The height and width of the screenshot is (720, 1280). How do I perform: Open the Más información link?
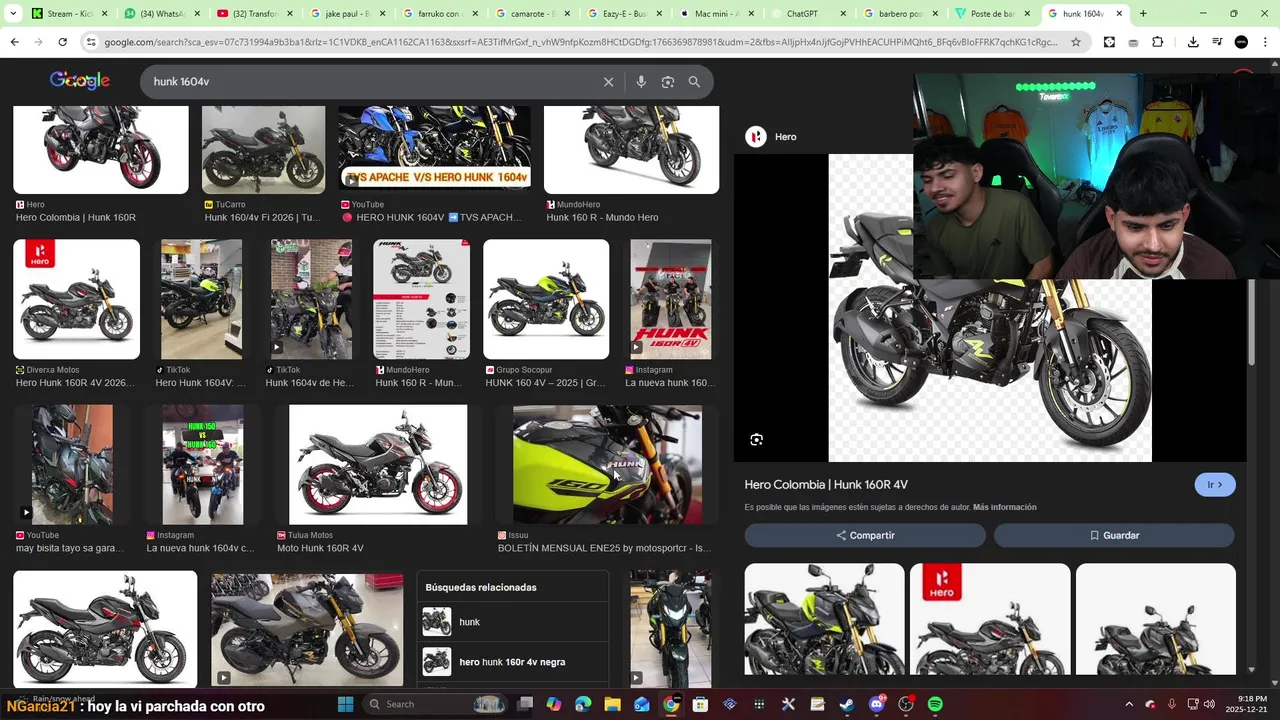(1004, 507)
